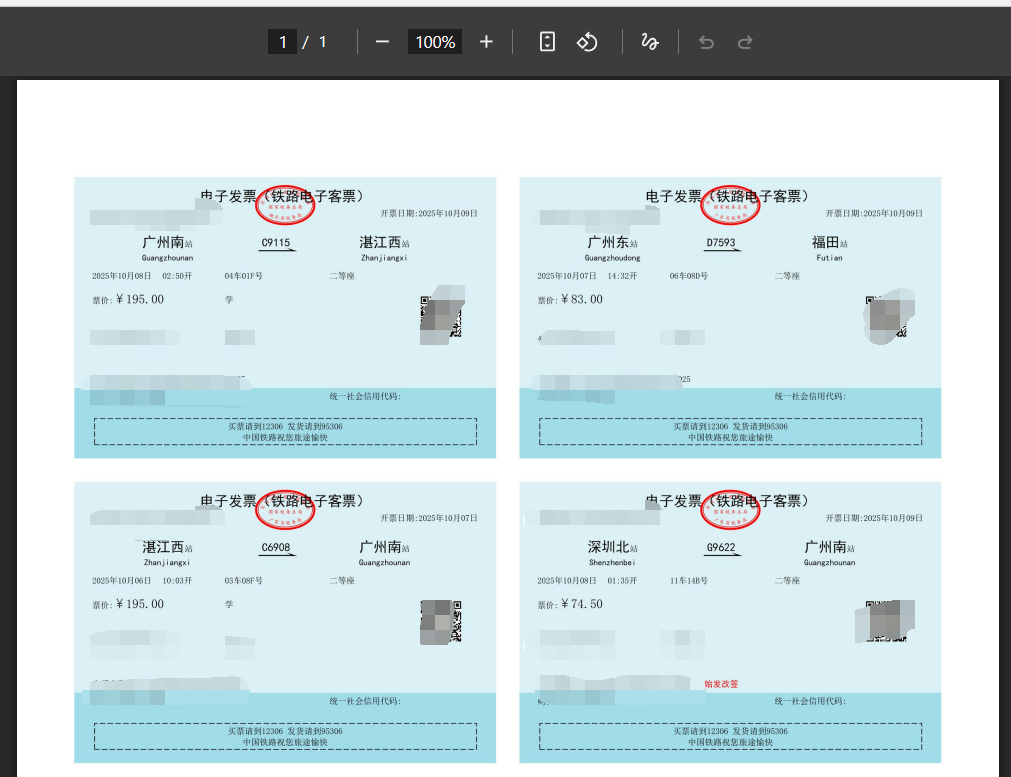Click the 福田 arrival station name

(825, 243)
